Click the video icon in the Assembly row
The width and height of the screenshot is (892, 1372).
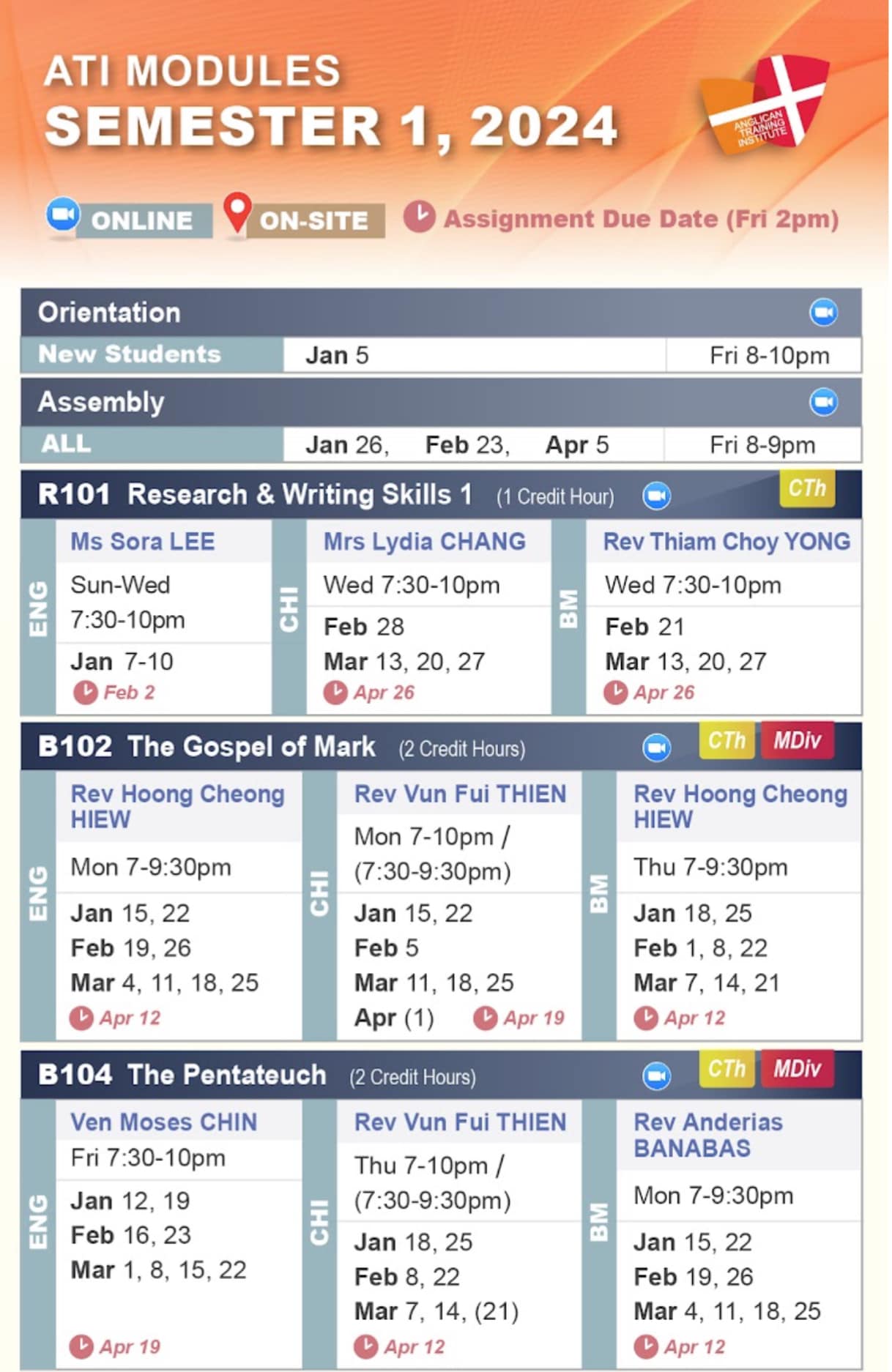coord(823,402)
